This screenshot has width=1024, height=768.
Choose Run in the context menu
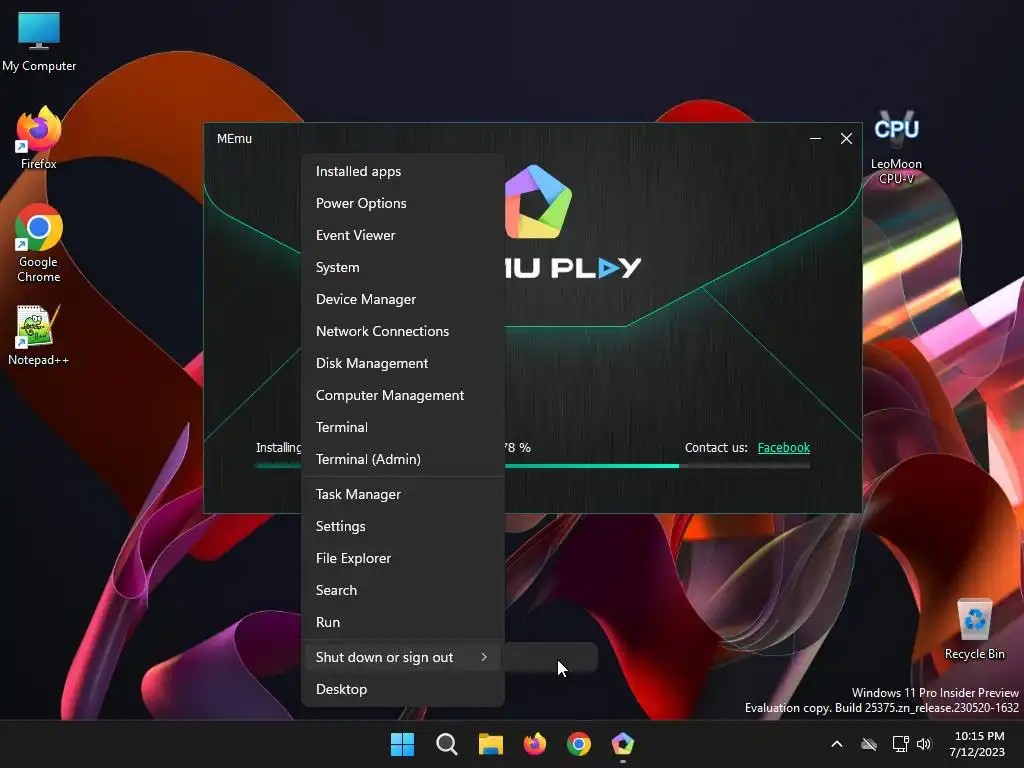tap(402, 622)
